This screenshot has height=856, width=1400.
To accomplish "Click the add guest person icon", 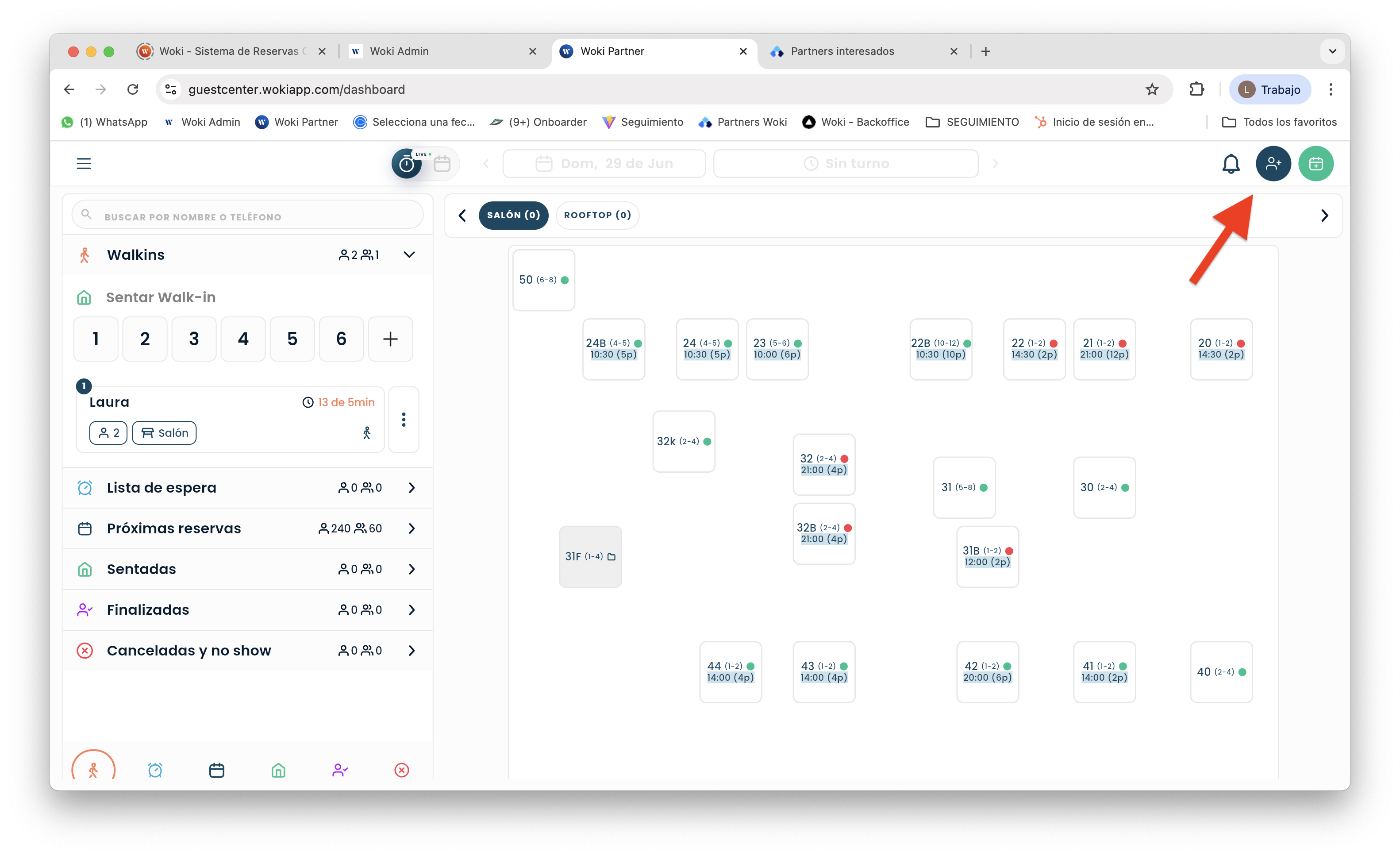I will coord(1273,164).
